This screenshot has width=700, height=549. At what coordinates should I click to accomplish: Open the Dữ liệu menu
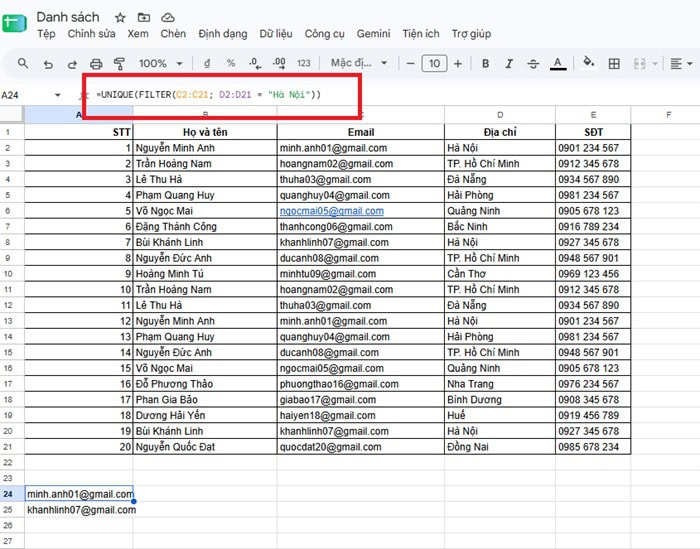tap(275, 34)
